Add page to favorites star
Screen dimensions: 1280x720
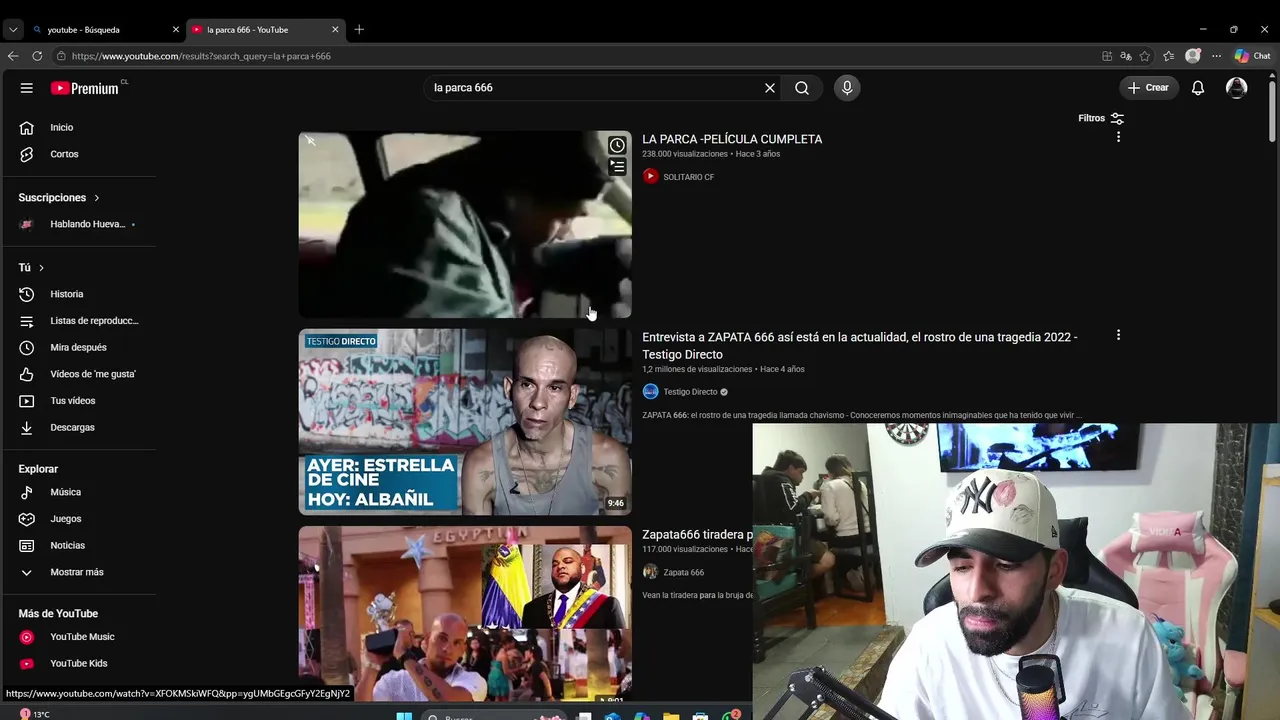(1145, 56)
